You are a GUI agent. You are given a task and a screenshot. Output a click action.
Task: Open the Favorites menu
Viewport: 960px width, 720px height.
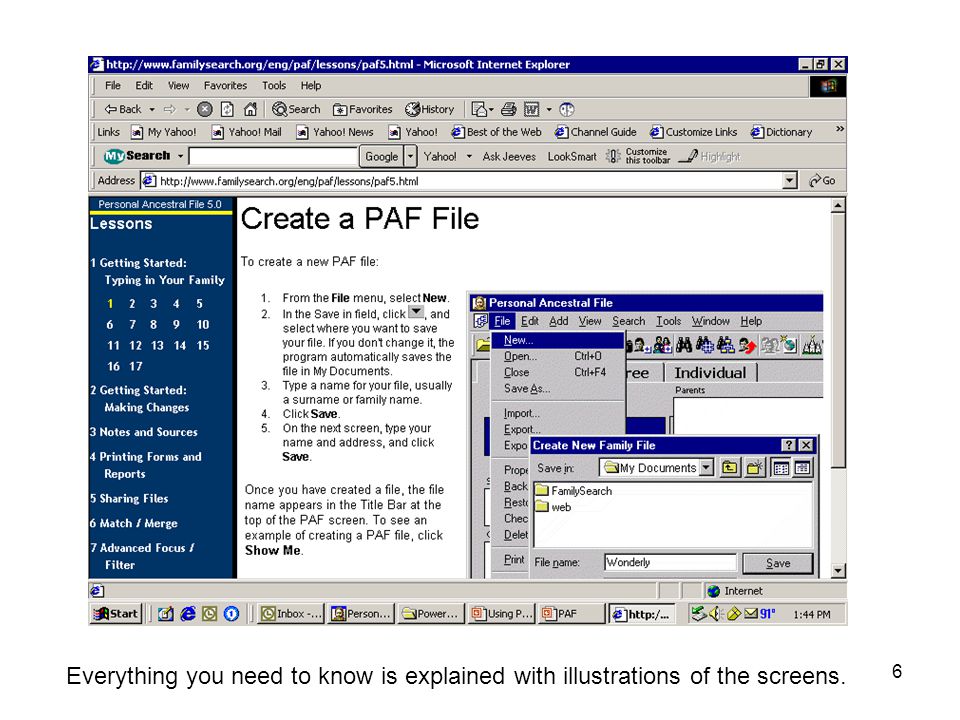[225, 86]
